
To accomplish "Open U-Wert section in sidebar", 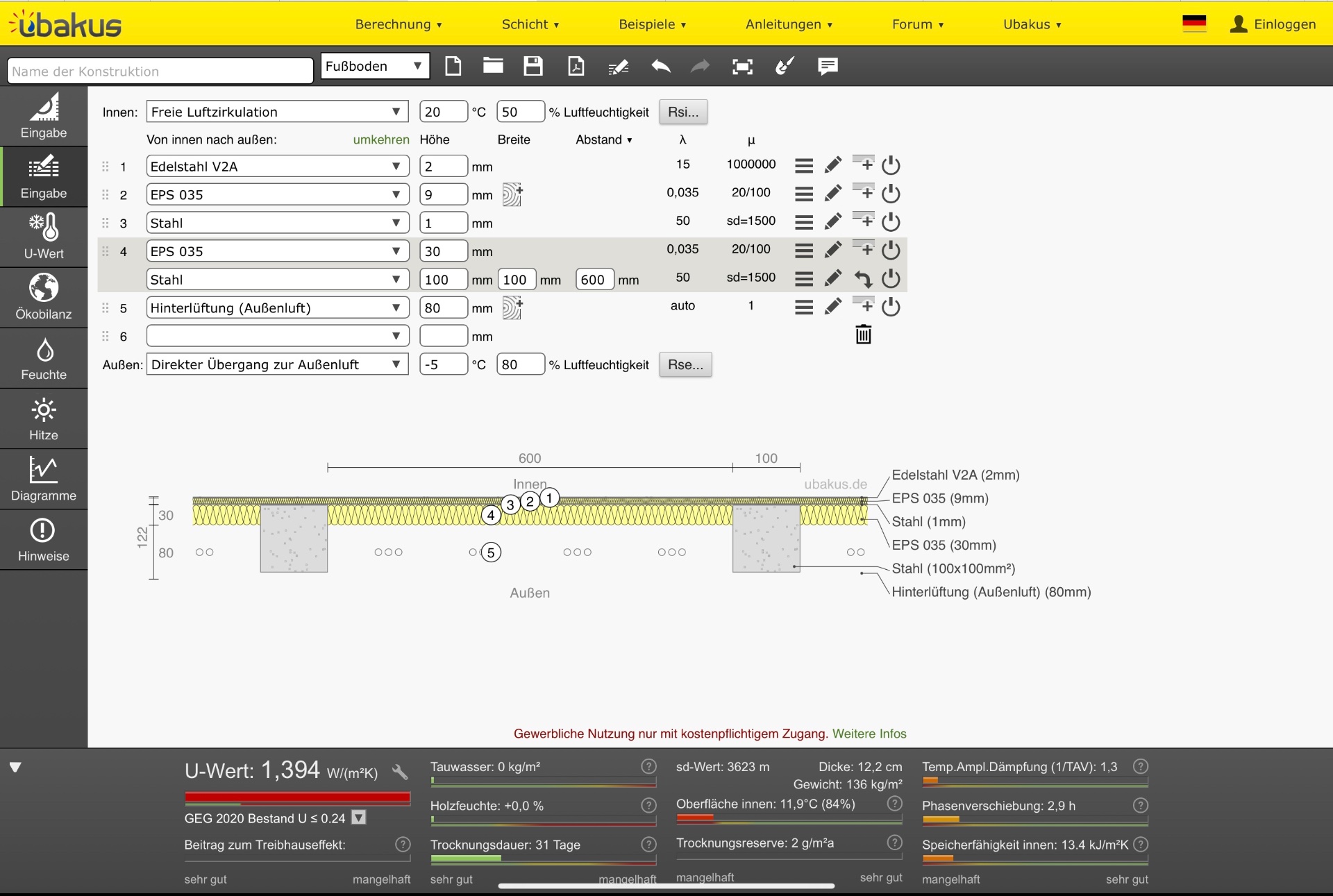I will [x=44, y=237].
